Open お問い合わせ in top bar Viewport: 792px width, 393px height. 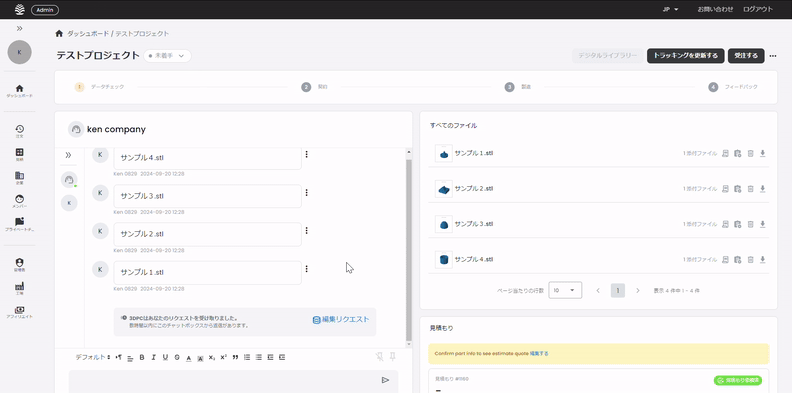tap(715, 10)
